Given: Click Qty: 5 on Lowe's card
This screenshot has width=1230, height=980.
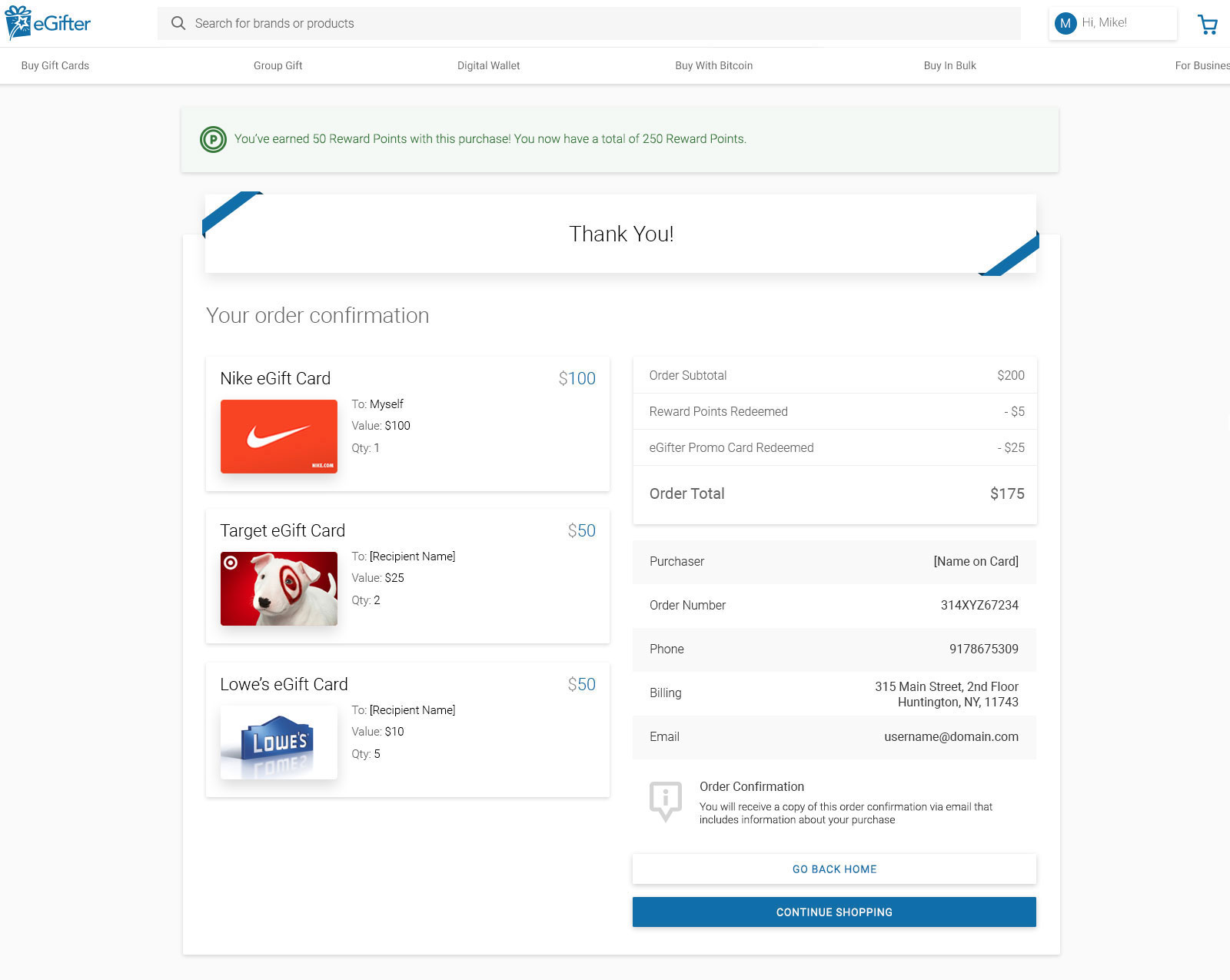Looking at the screenshot, I should click(x=366, y=753).
